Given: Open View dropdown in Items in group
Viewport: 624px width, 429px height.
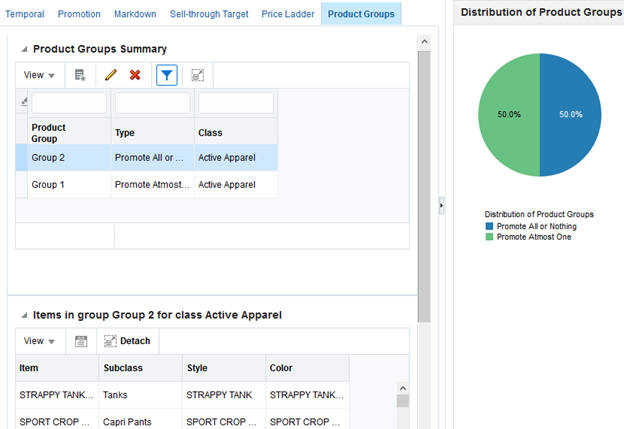Looking at the screenshot, I should (x=39, y=341).
